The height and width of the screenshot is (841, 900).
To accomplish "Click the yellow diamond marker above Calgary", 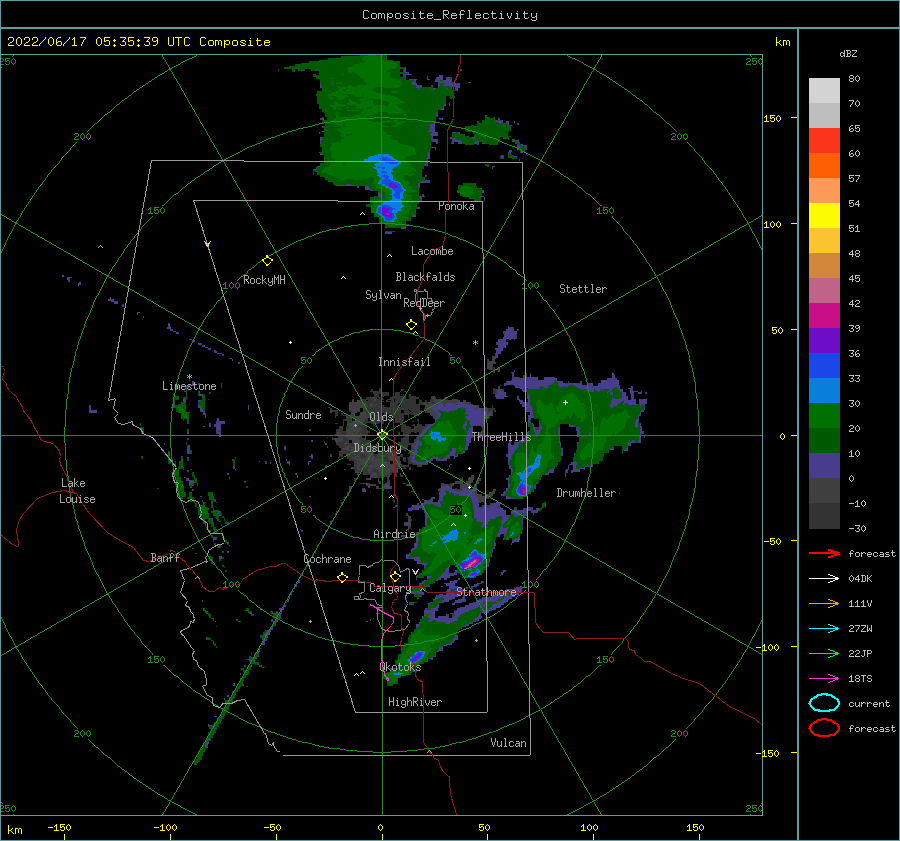I will [395, 576].
